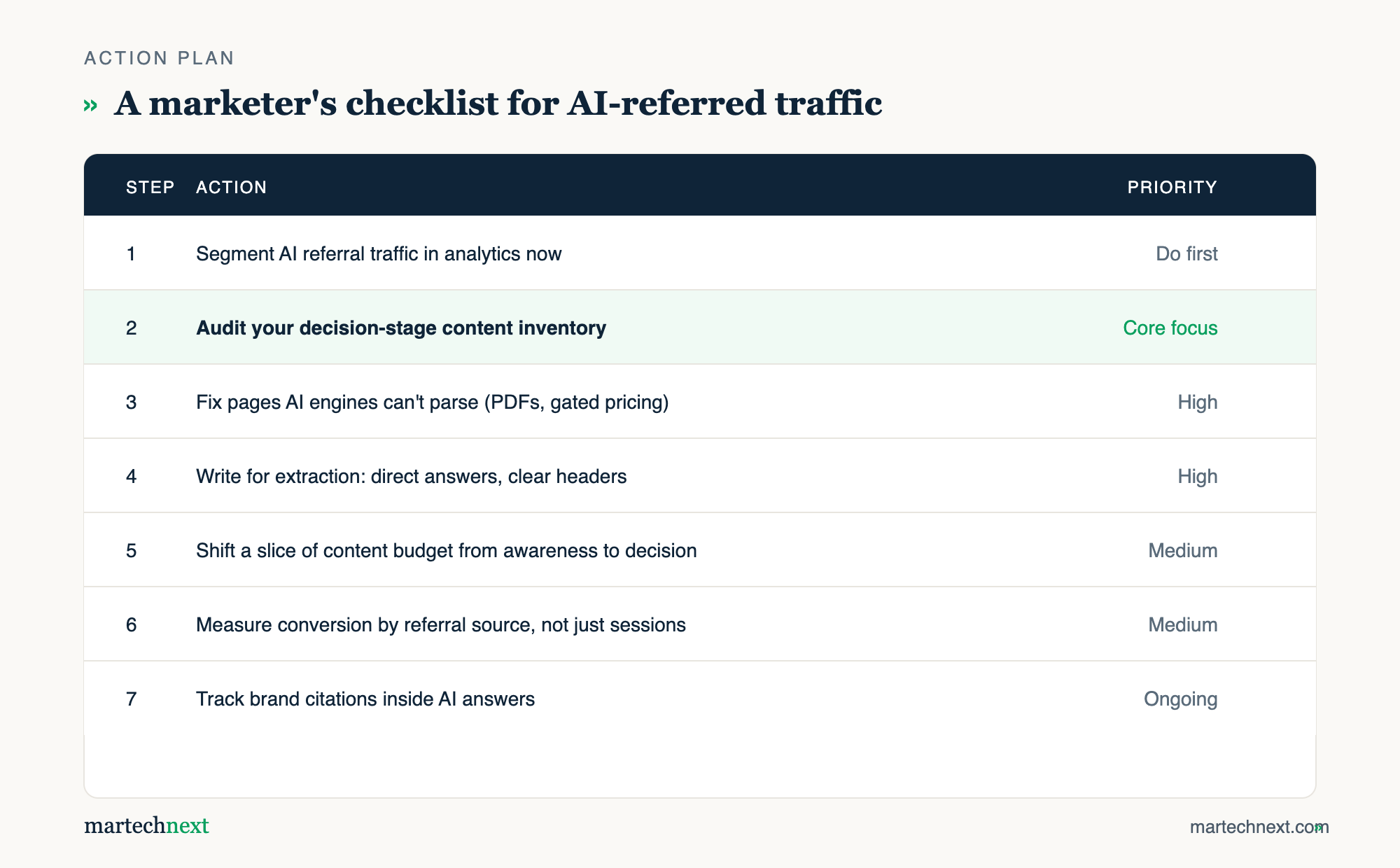This screenshot has width=1400, height=868.
Task: Select the STEP column header
Action: click(150, 188)
